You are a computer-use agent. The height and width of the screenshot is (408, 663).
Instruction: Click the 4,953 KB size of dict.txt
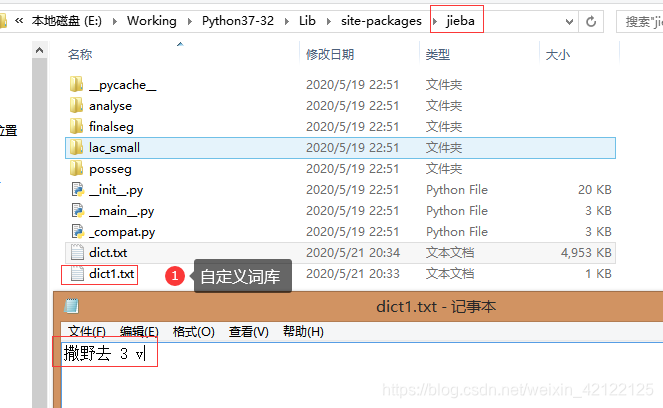point(586,253)
